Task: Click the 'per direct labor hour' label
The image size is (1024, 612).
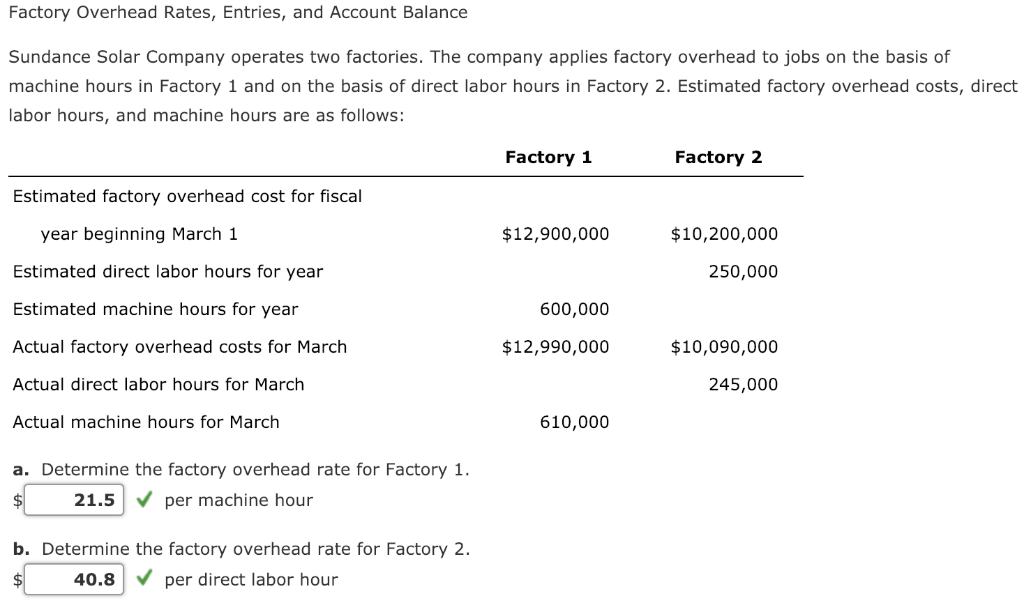Action: click(251, 579)
